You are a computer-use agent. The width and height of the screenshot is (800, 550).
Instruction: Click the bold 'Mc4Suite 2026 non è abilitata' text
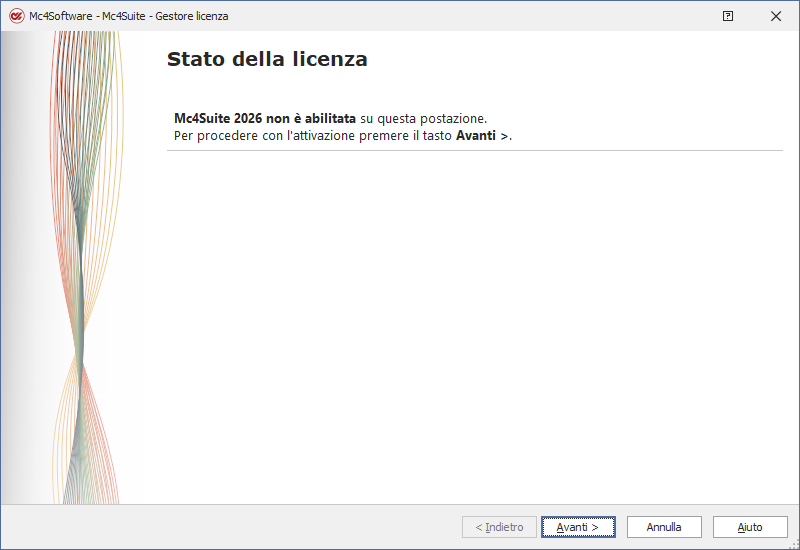tap(265, 118)
